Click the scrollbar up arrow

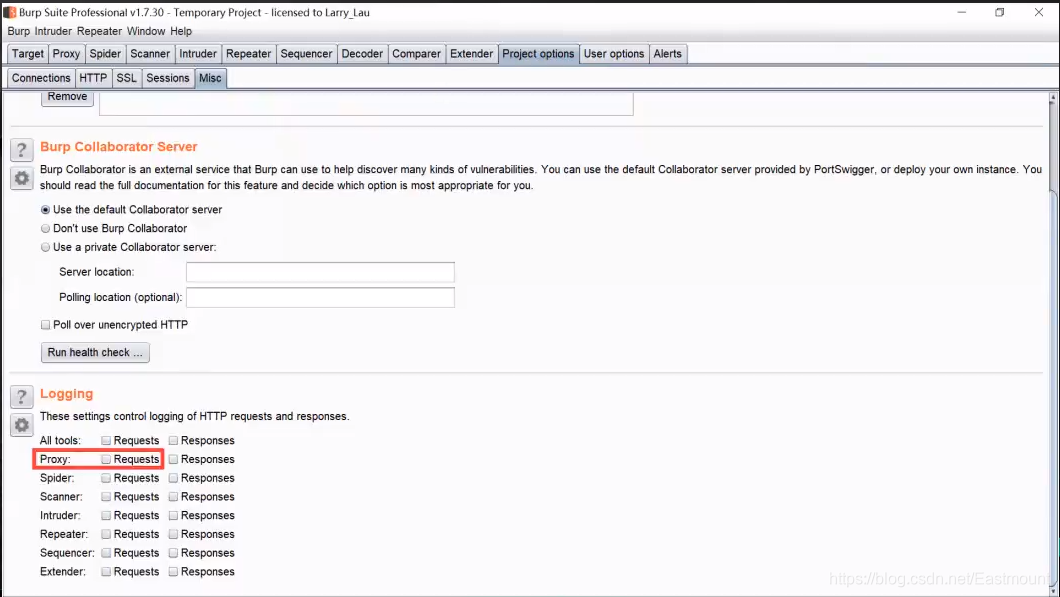1053,99
